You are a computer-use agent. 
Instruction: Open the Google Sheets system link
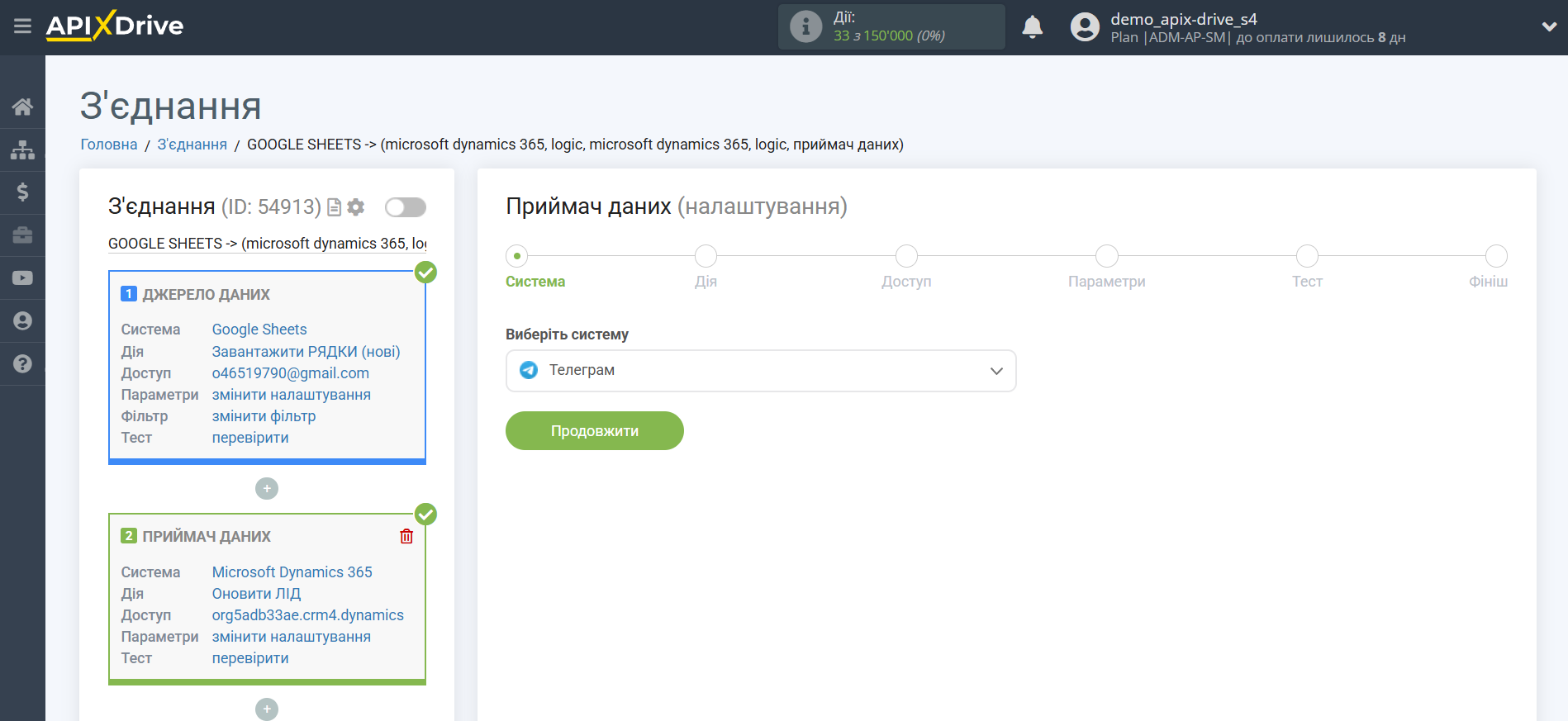(x=259, y=330)
